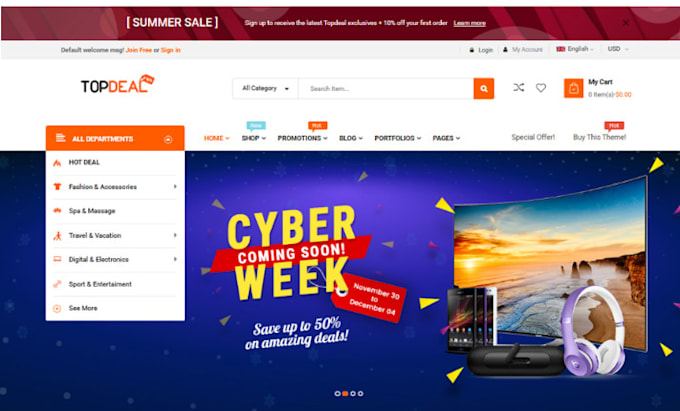Open wishlist via the heart icon
The width and height of the screenshot is (680, 411).
pyautogui.click(x=541, y=88)
